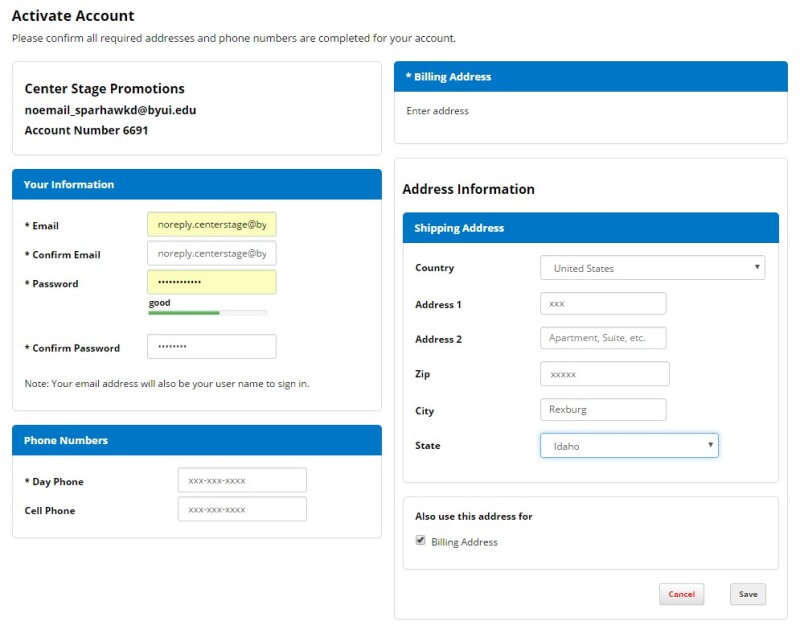
Task: Click the Confirm Password field
Action: [211, 347]
